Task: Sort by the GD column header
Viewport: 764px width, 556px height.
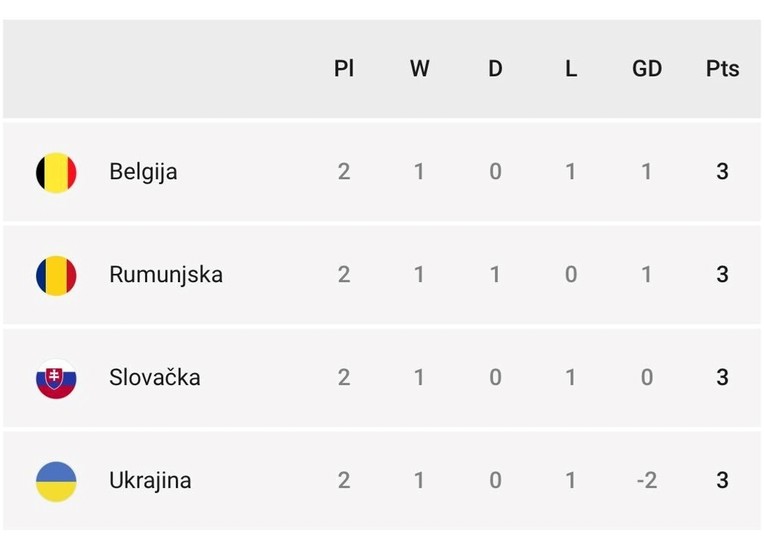Action: 647,69
